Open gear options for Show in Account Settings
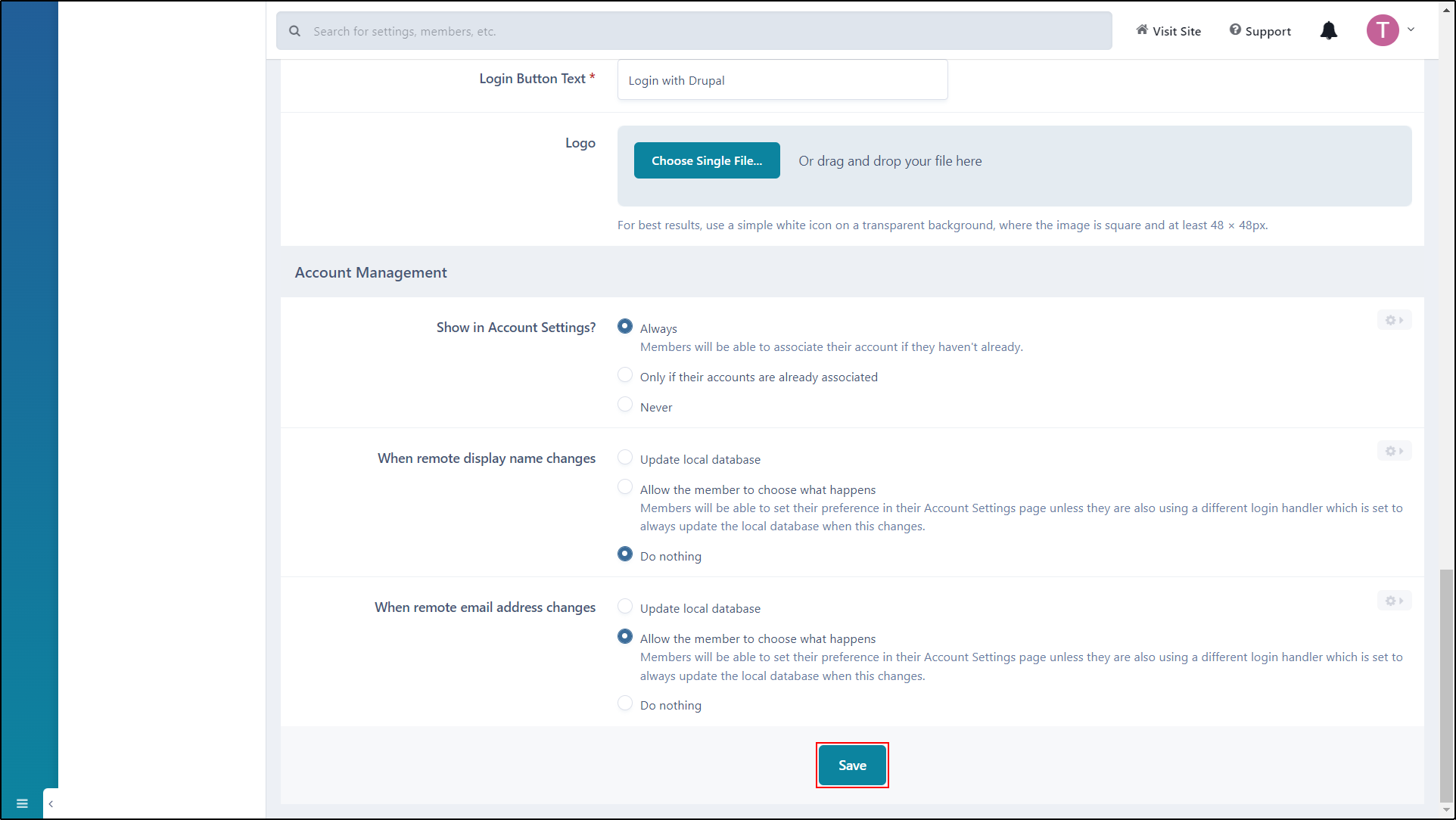1456x820 pixels. coord(1393,321)
